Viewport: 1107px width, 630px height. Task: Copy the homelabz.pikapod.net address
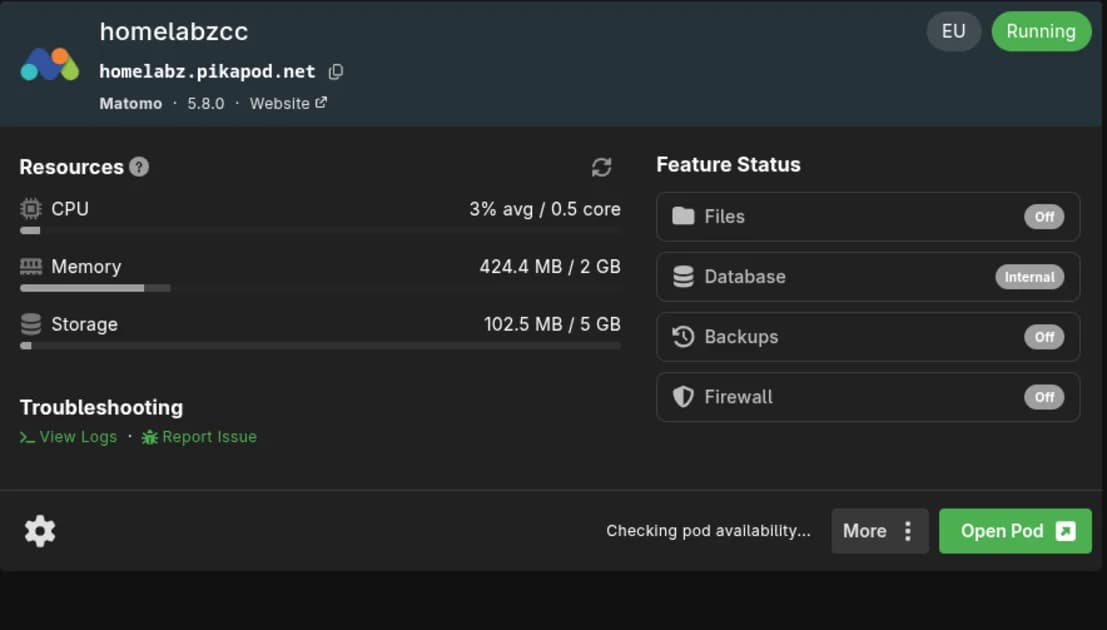pyautogui.click(x=334, y=71)
